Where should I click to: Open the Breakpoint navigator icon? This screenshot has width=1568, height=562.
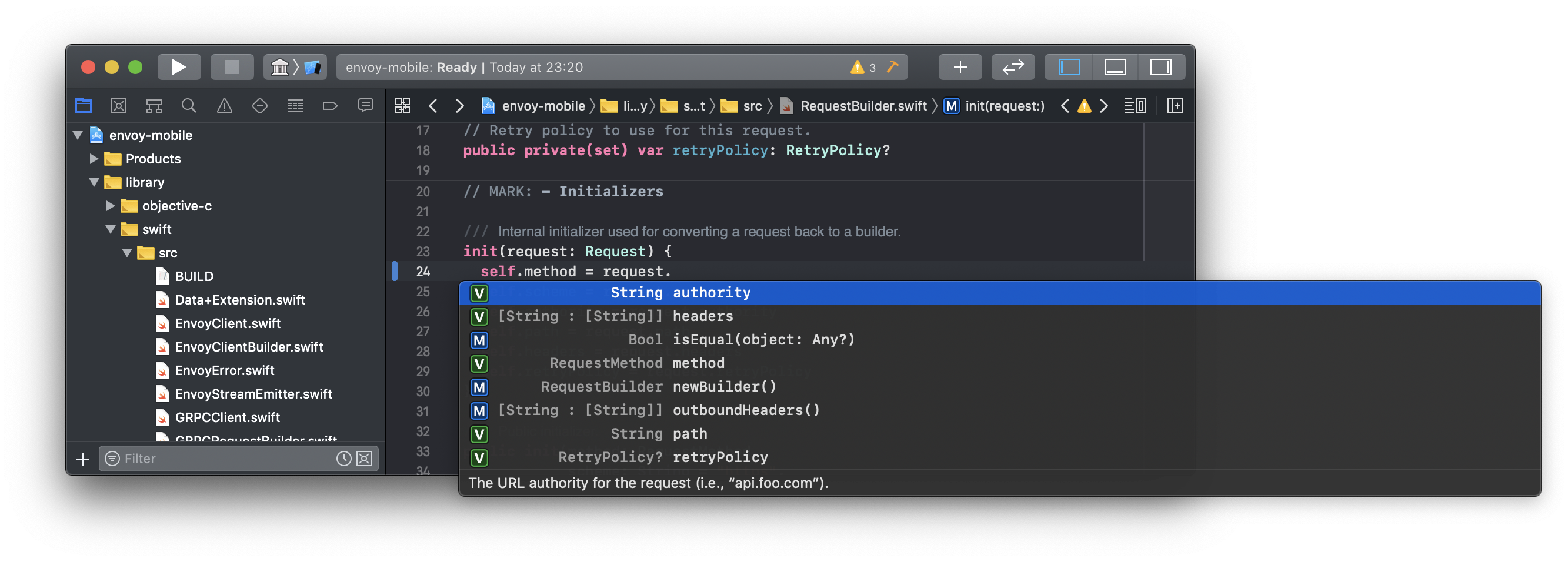[330, 106]
